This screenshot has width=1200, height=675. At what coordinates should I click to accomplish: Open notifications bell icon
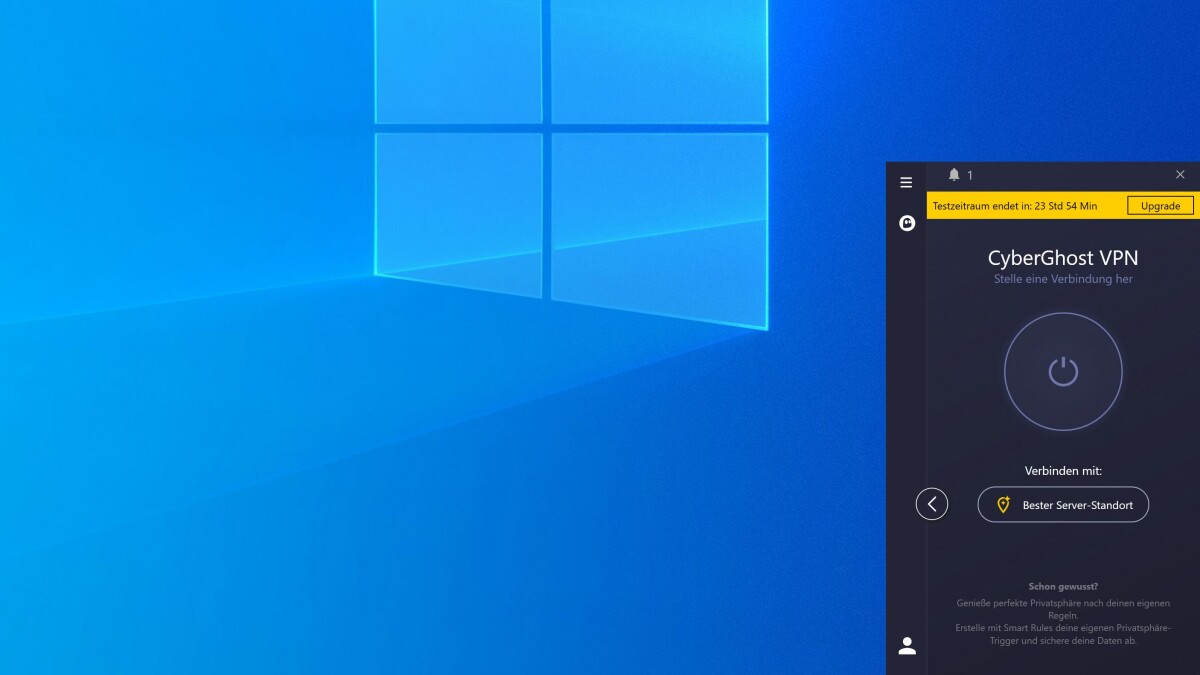(954, 175)
